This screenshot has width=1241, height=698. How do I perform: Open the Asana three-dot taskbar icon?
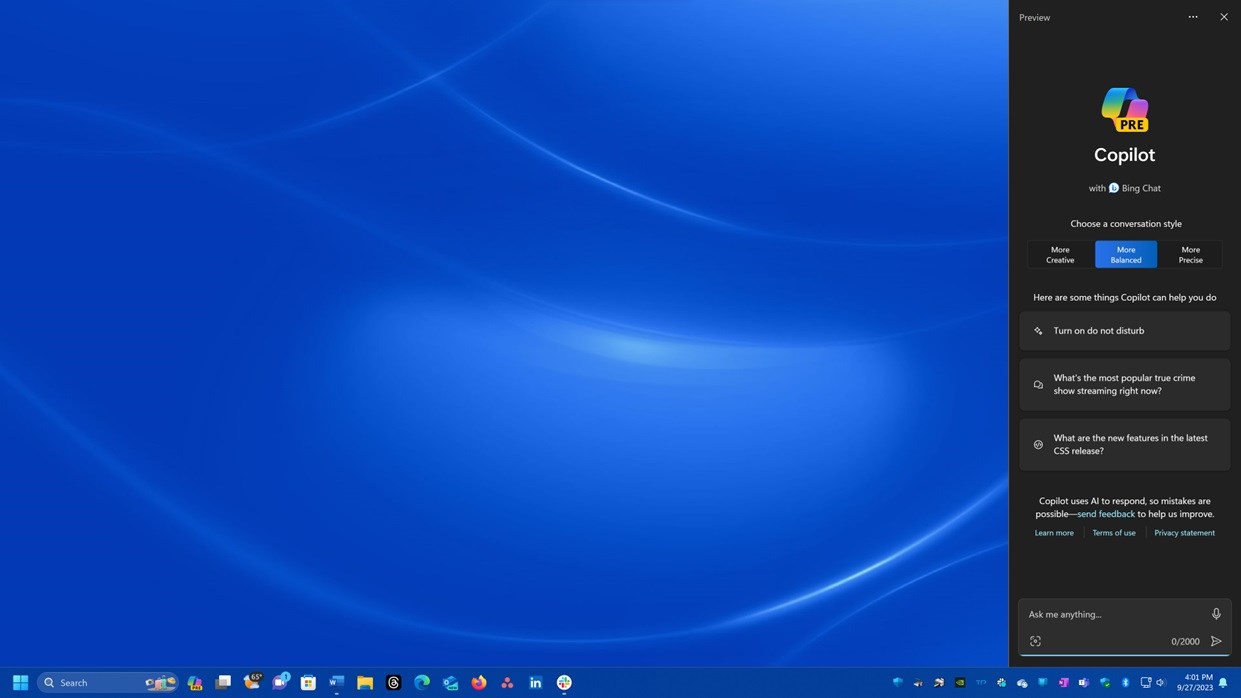(x=507, y=683)
